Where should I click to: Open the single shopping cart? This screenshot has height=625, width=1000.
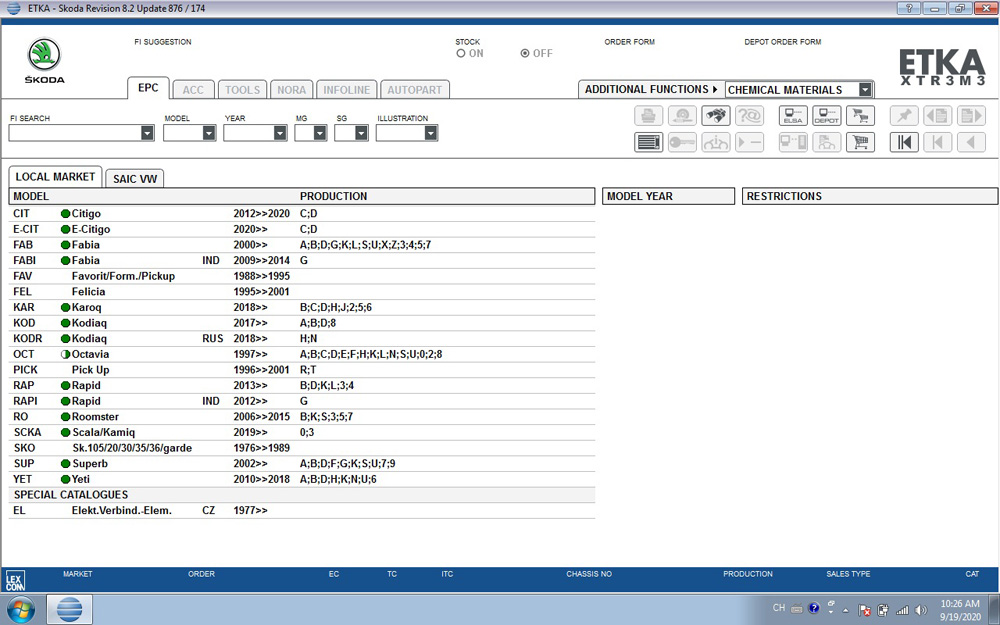pyautogui.click(x=860, y=142)
